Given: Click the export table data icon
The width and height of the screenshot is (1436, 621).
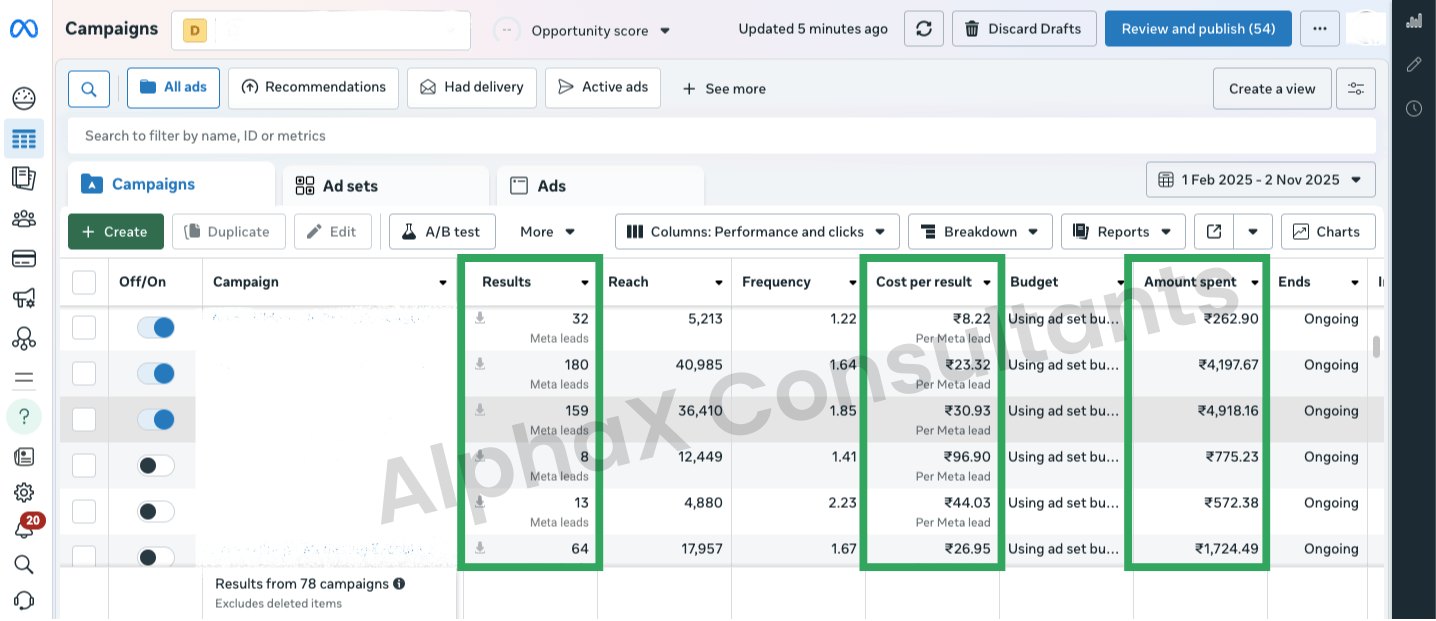Looking at the screenshot, I should pos(1214,232).
